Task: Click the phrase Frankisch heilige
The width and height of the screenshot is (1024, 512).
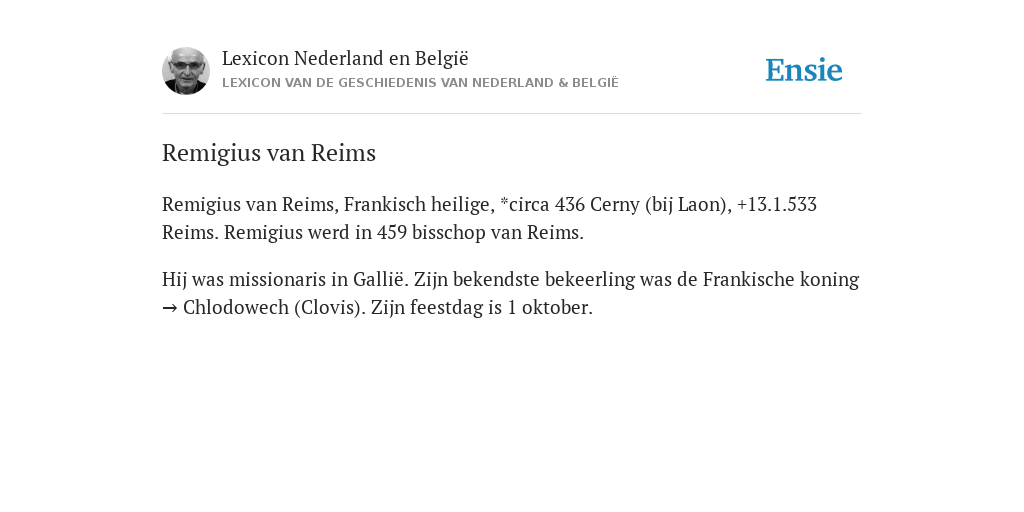Action: [419, 205]
